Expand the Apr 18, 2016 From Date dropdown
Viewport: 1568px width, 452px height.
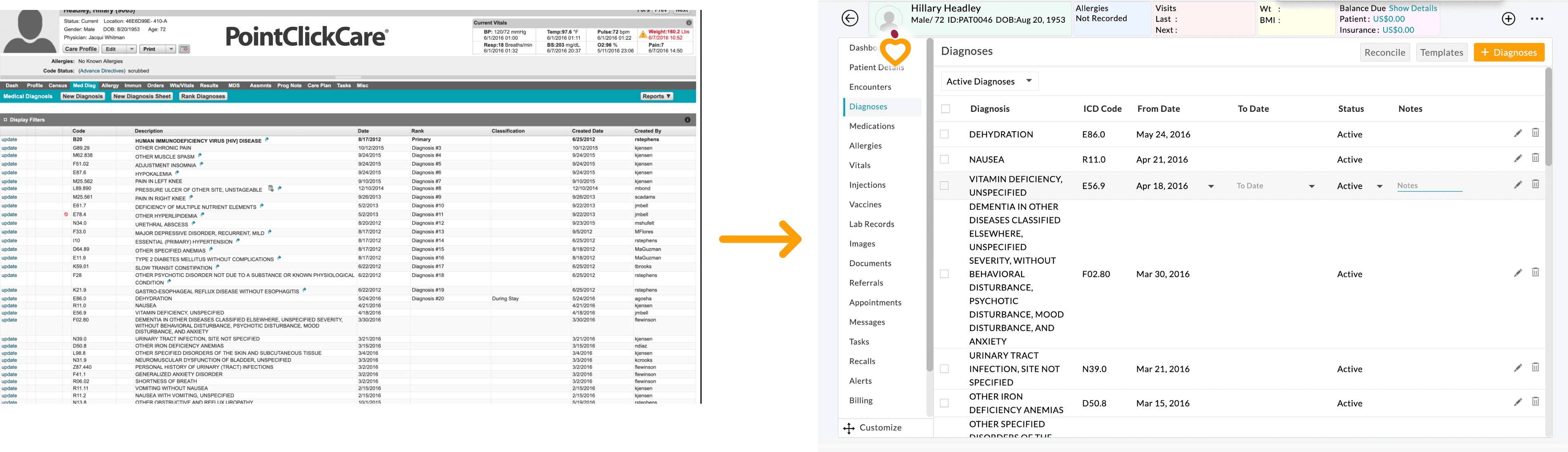1211,187
